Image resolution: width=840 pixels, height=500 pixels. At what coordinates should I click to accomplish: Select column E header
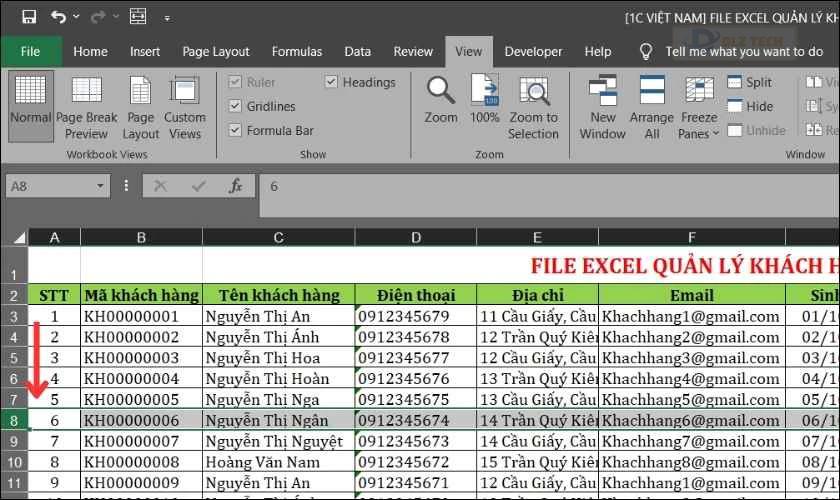click(537, 237)
